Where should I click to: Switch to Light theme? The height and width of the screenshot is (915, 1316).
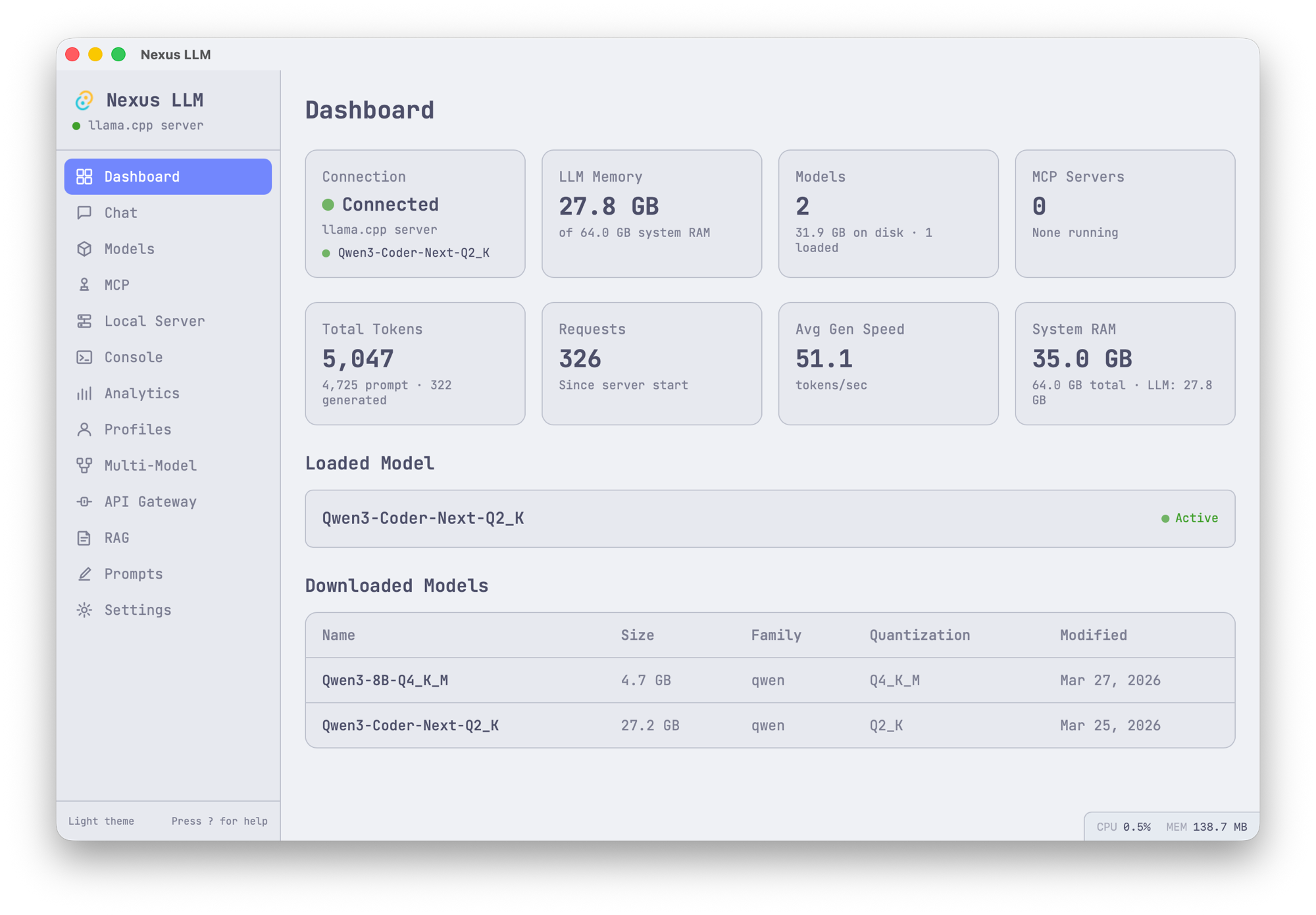[101, 821]
